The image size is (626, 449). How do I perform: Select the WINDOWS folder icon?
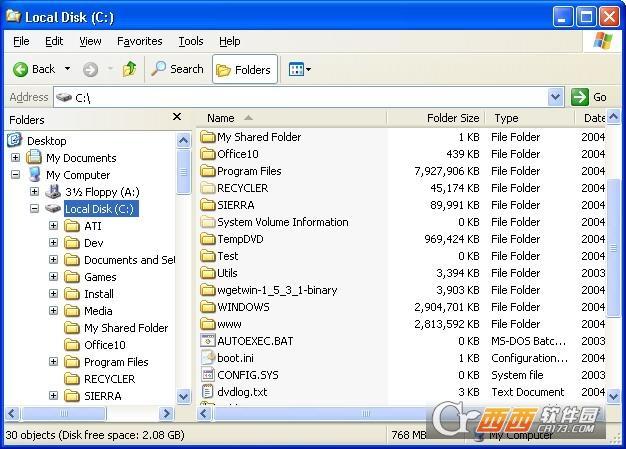click(208, 307)
